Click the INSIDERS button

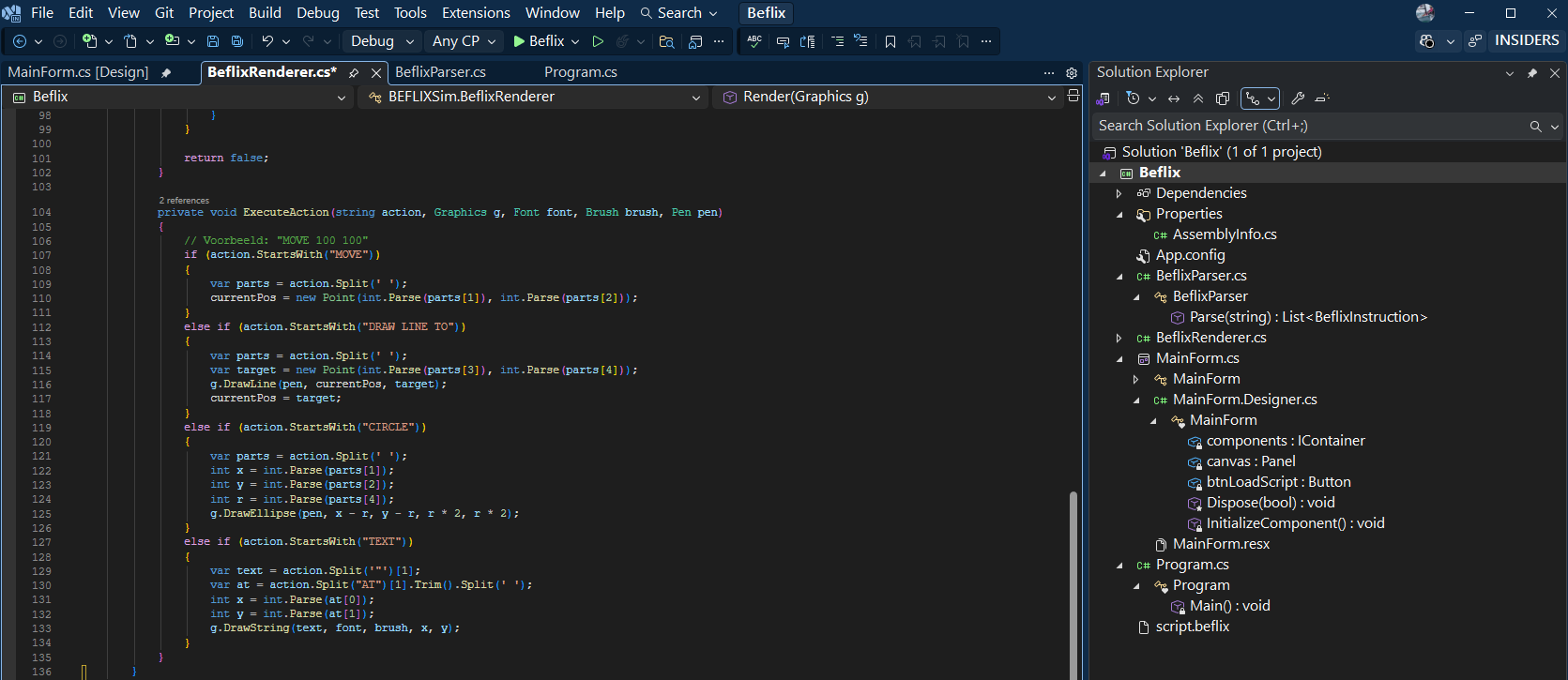click(1526, 40)
